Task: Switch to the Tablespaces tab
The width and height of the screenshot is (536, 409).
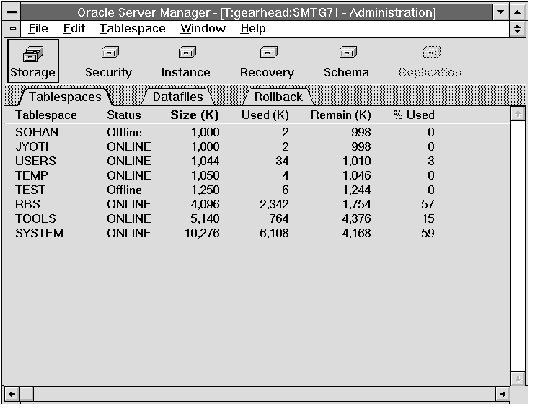Action: click(65, 97)
